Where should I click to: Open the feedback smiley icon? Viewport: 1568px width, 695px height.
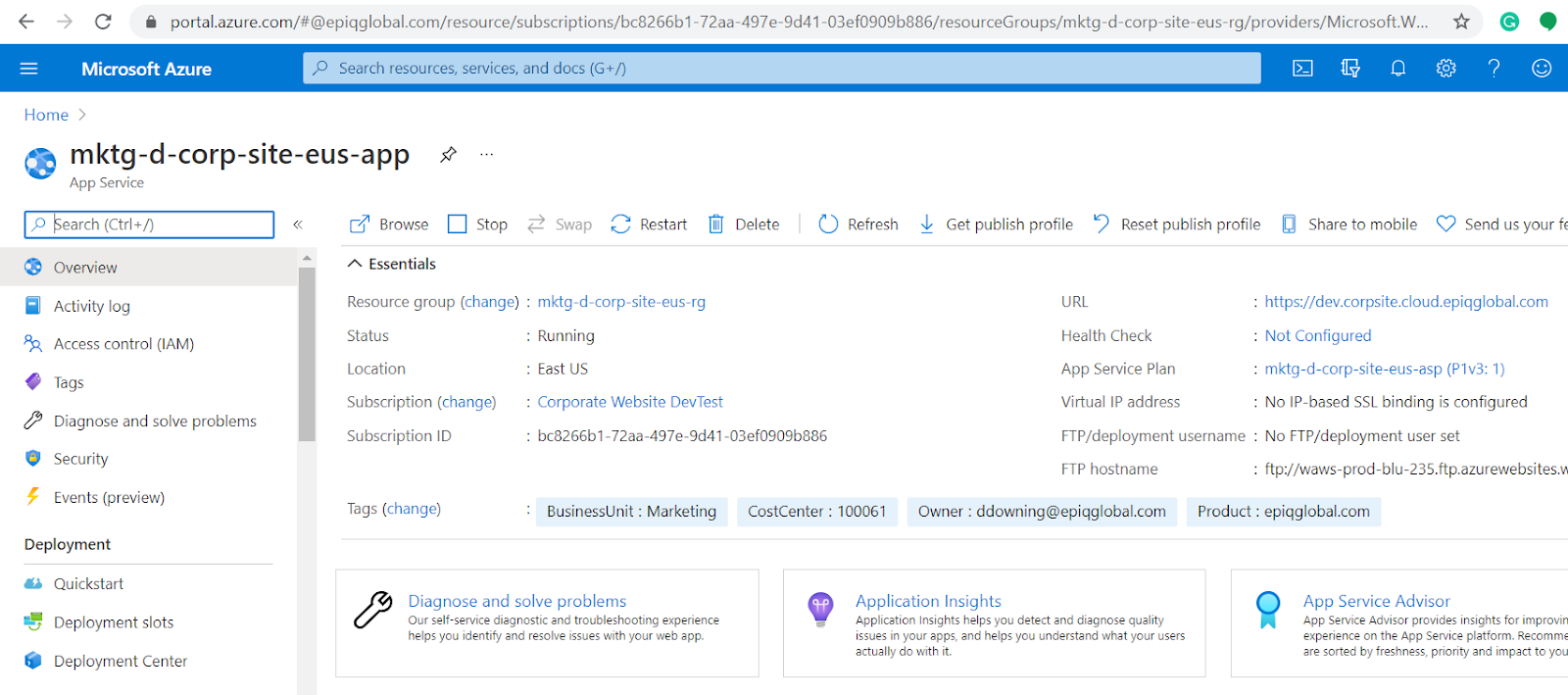coord(1542,69)
